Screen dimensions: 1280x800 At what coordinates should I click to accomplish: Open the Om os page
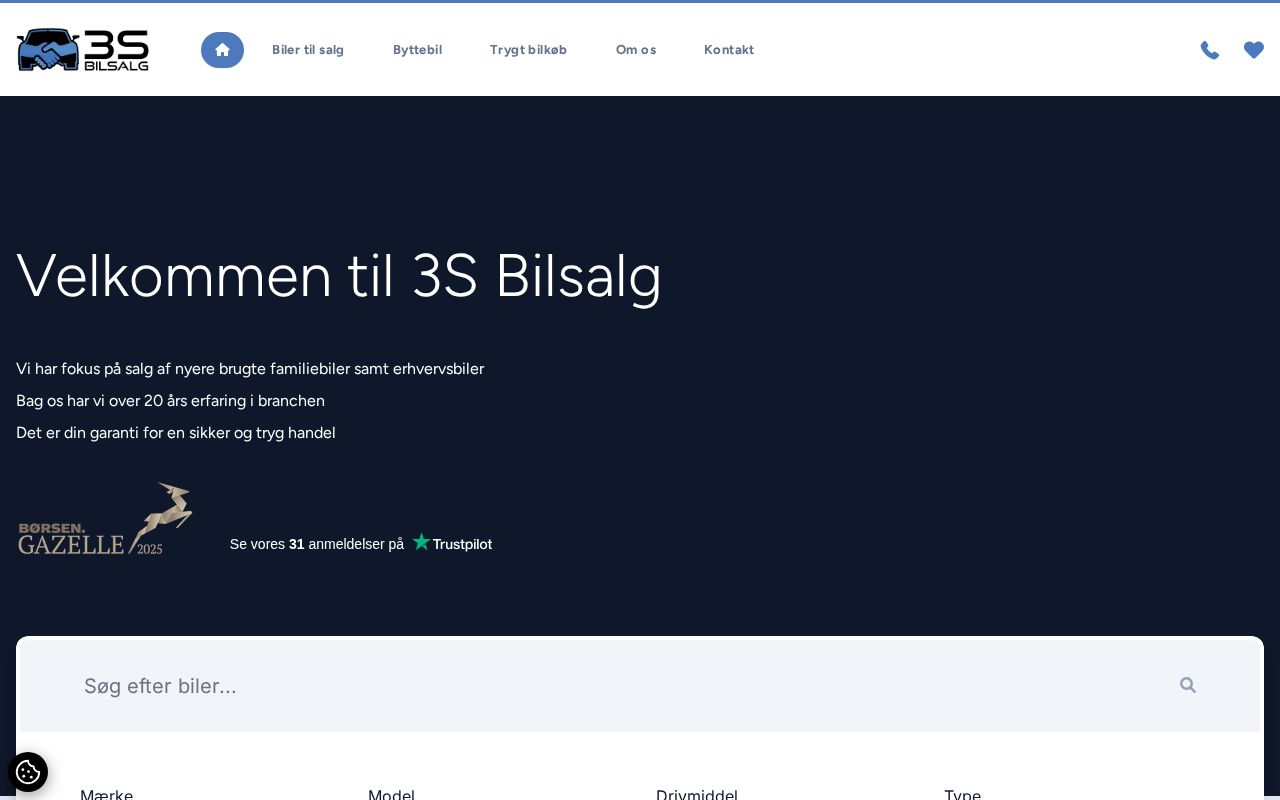[636, 50]
